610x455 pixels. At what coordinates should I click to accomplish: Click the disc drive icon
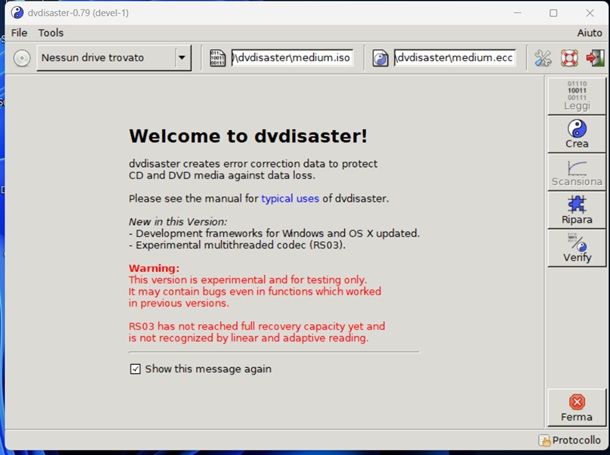(22, 58)
